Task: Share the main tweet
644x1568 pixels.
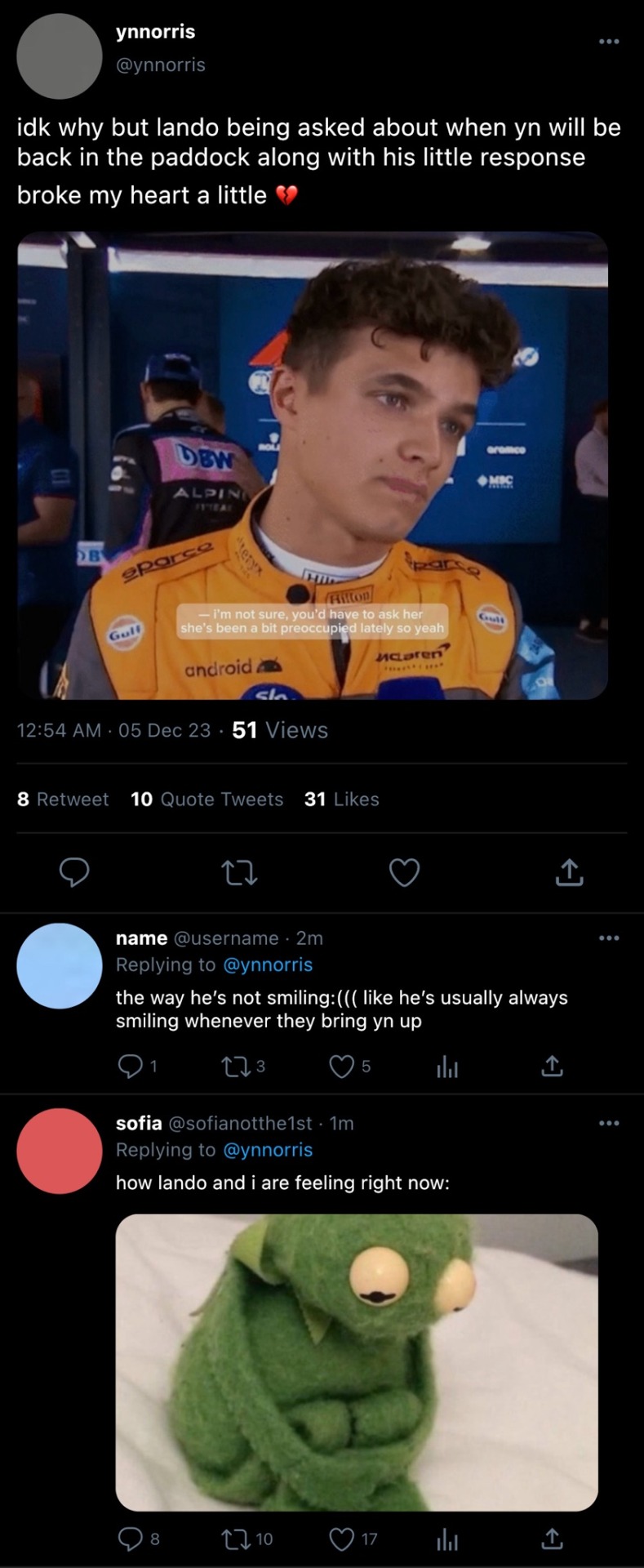Action: click(569, 872)
